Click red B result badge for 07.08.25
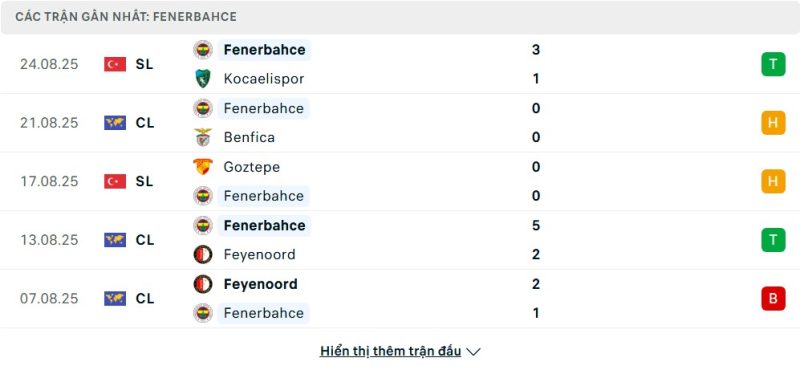Viewport: 800px width, 374px height. click(773, 298)
